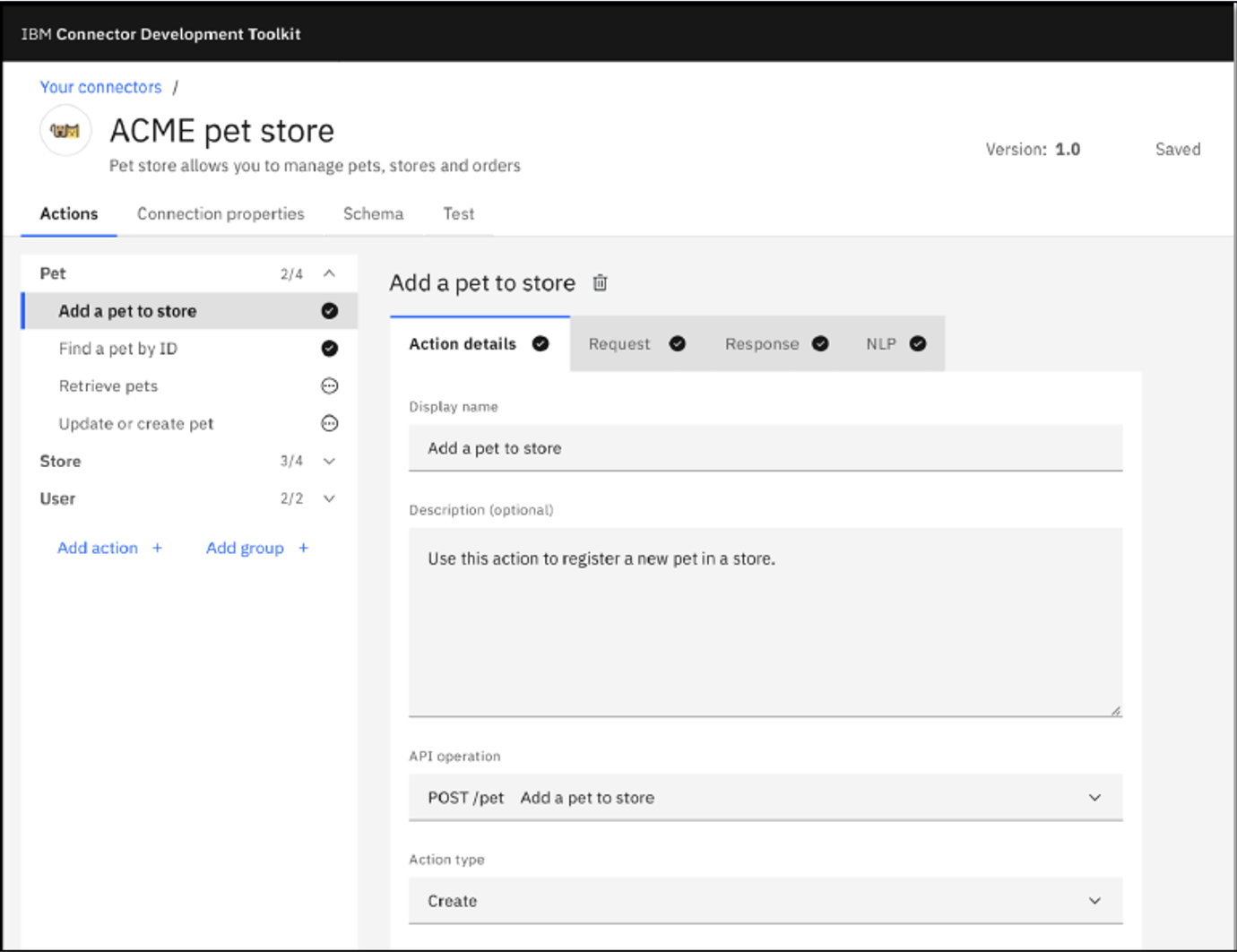Collapse the Pet group chevron

click(x=329, y=273)
